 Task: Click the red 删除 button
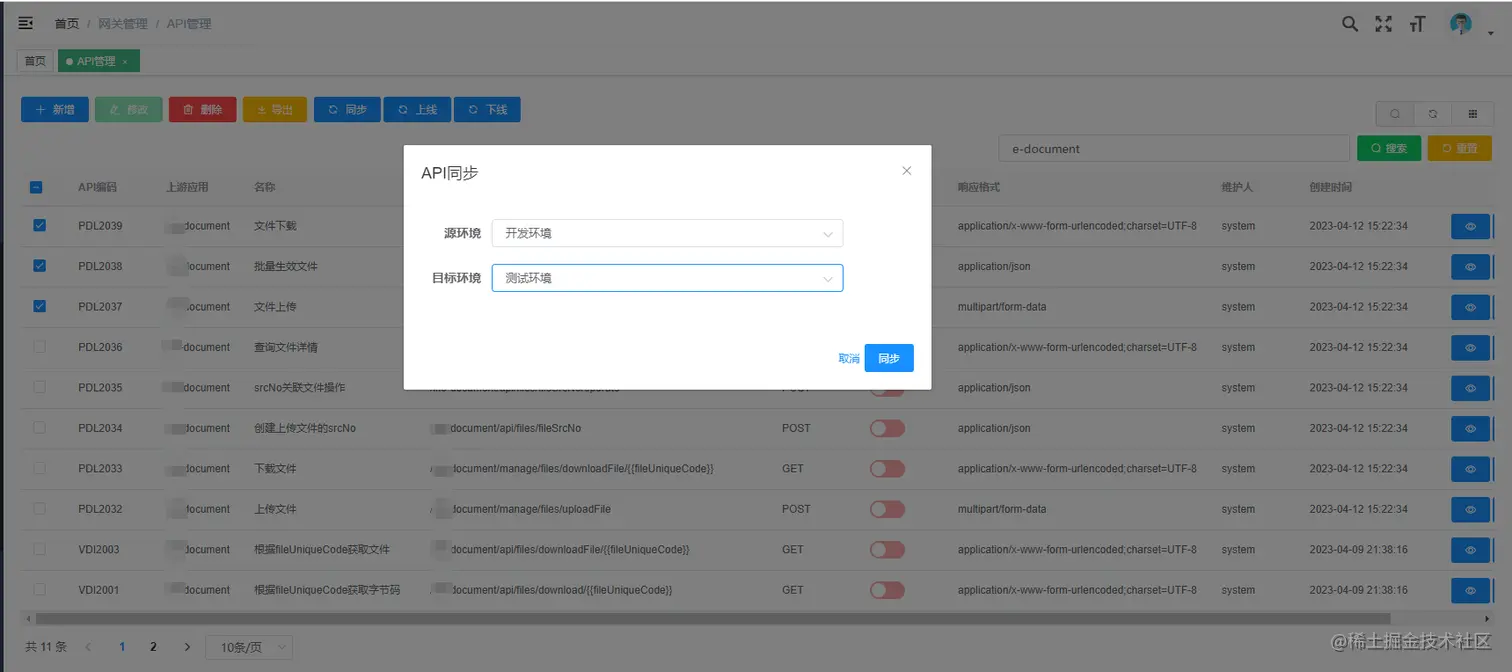point(203,109)
